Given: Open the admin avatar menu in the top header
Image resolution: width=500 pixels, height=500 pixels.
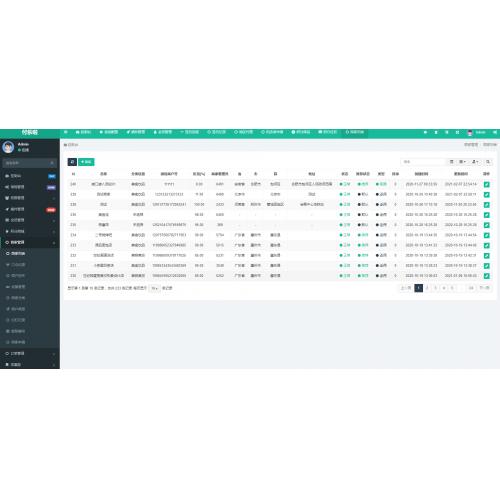Looking at the screenshot, I should [477, 133].
